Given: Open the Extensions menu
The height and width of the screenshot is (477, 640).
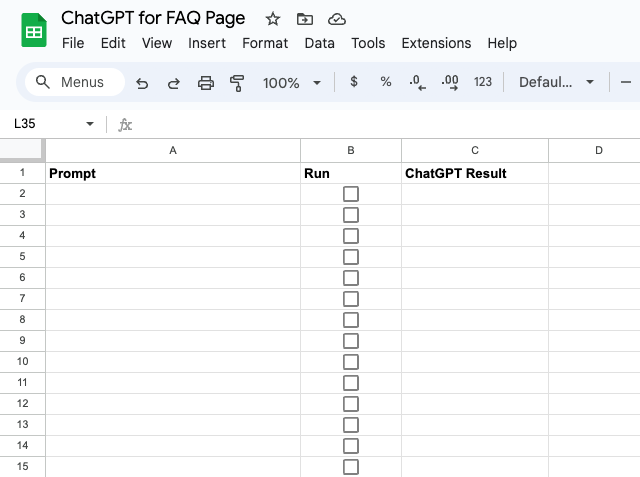Looking at the screenshot, I should pos(436,43).
